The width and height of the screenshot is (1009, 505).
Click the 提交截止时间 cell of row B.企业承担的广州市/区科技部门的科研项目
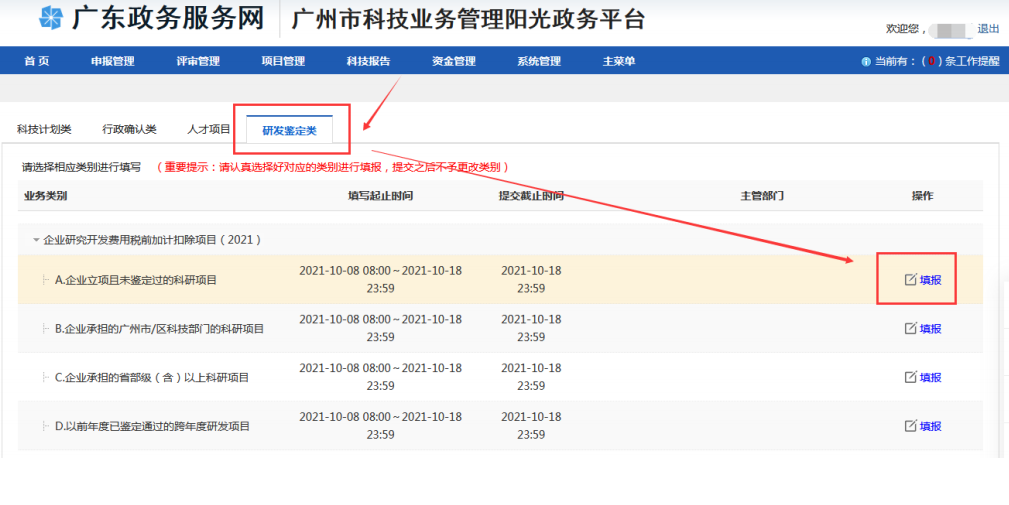click(532, 329)
